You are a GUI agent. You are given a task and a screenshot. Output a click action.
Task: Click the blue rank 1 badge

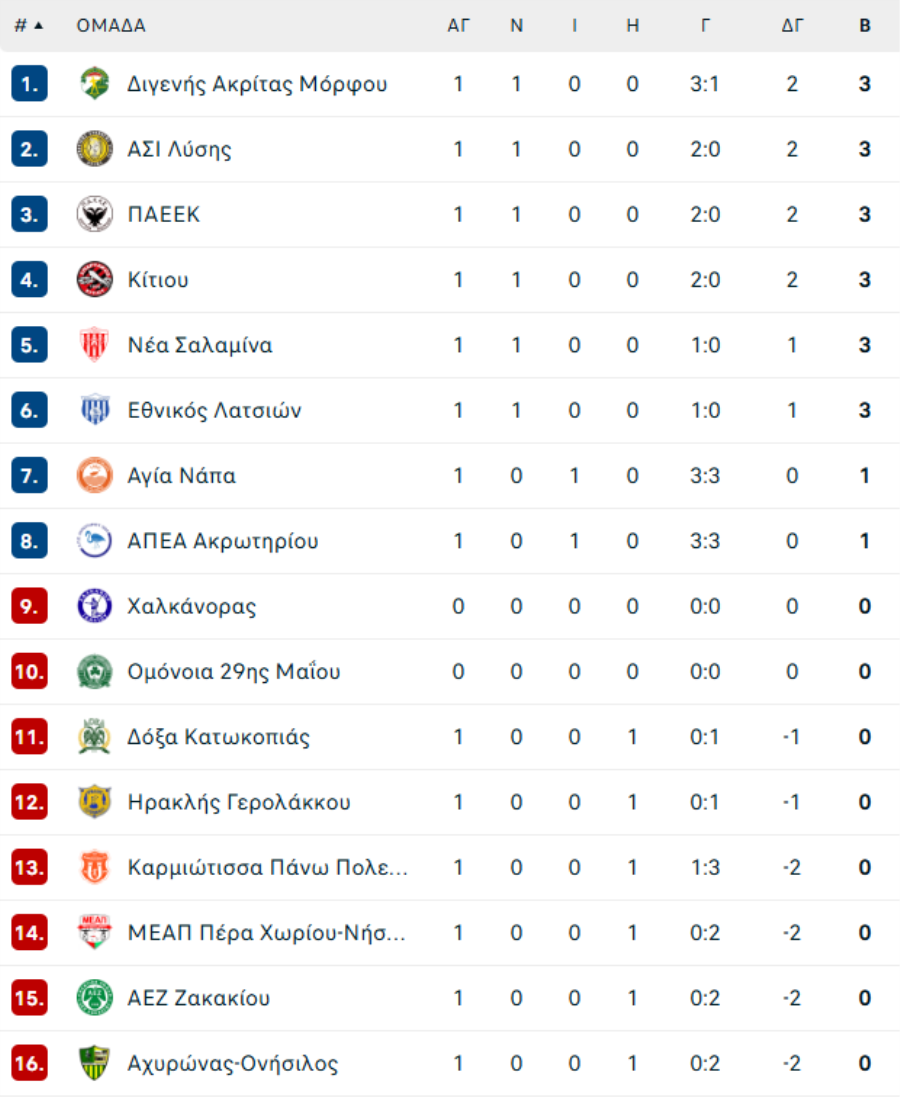(29, 84)
